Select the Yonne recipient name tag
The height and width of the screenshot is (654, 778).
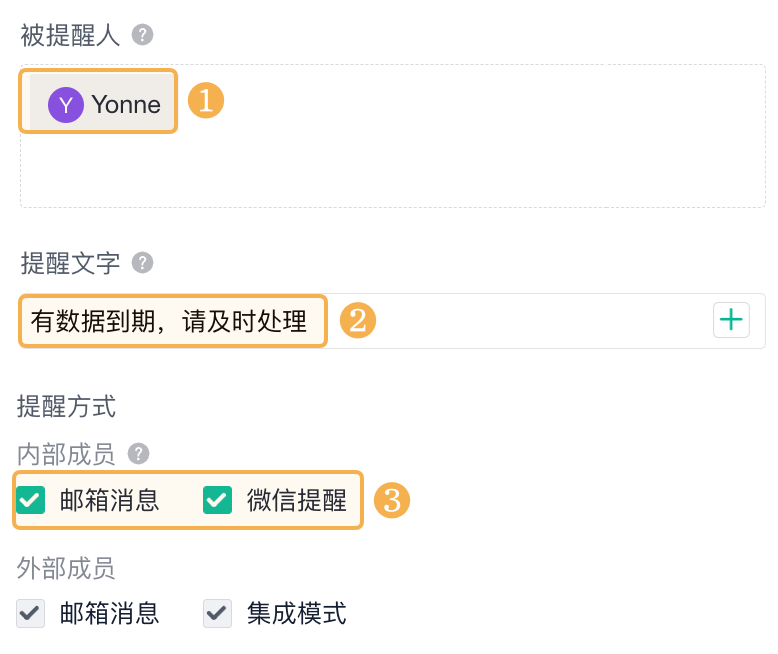pyautogui.click(x=125, y=104)
